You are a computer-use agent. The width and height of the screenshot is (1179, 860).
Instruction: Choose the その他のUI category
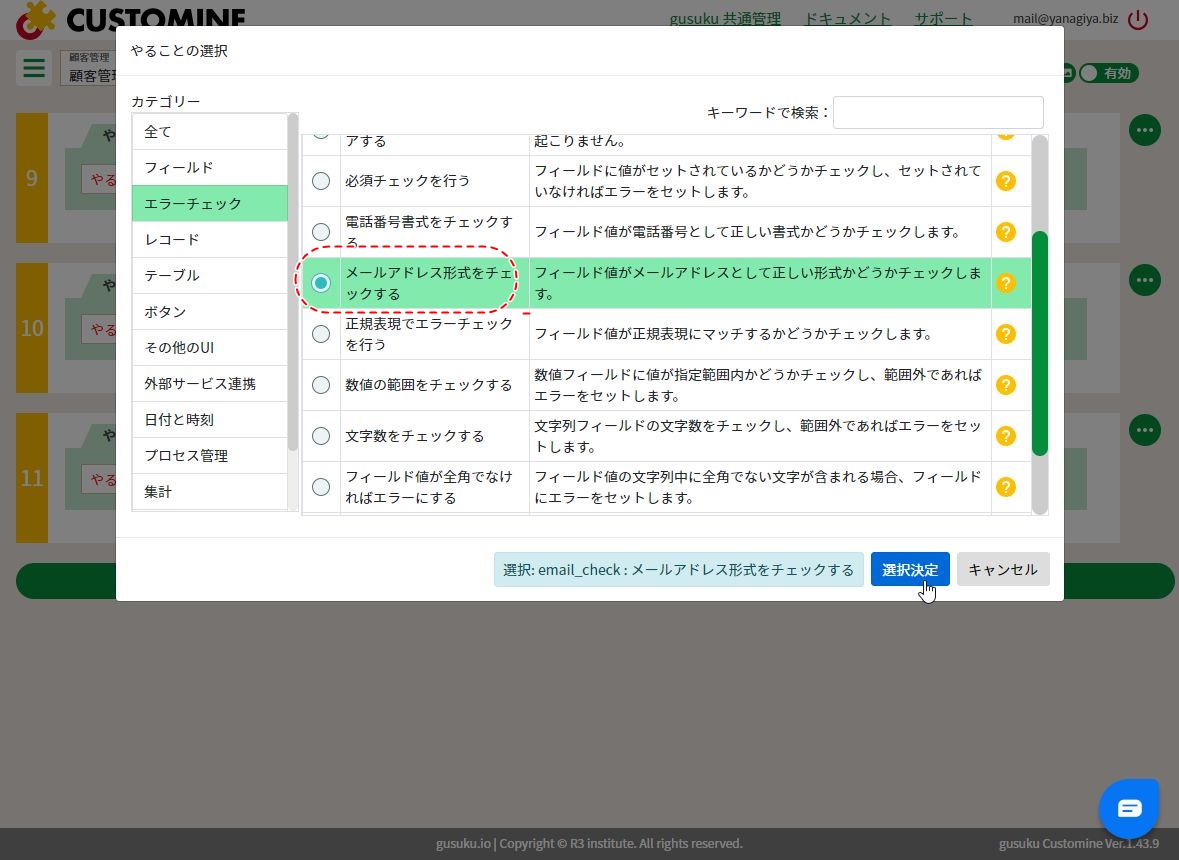(210, 348)
